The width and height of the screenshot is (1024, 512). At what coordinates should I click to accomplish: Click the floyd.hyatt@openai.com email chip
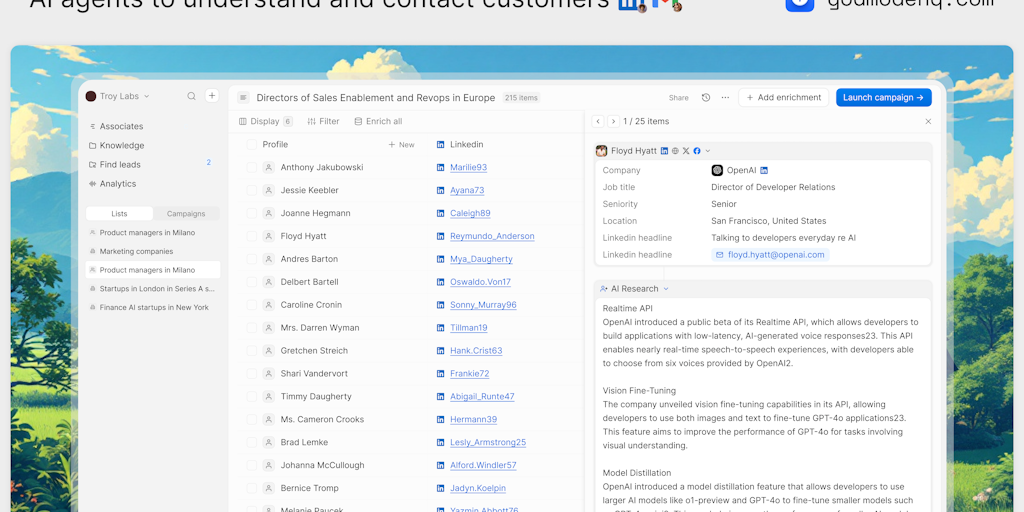tap(771, 255)
